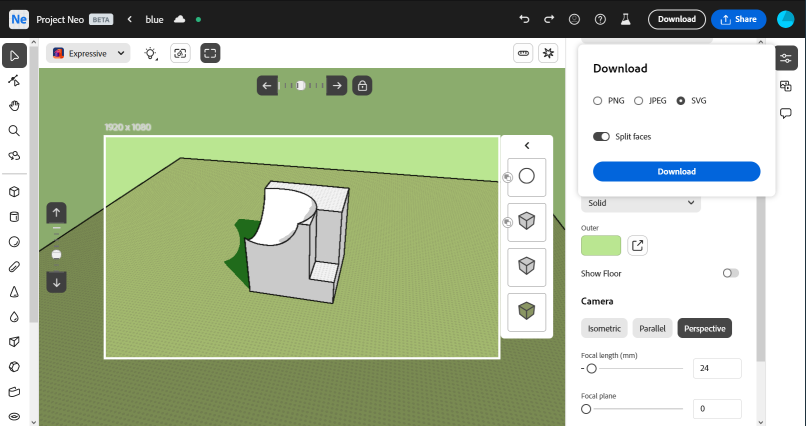806x426 pixels.
Task: Click the redo arrow icon
Action: [x=549, y=19]
